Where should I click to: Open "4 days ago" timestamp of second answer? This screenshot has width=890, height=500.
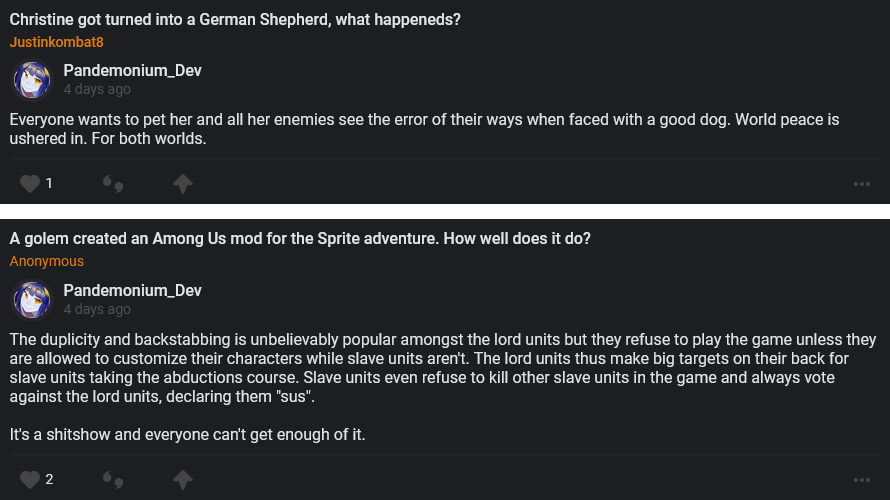[97, 309]
